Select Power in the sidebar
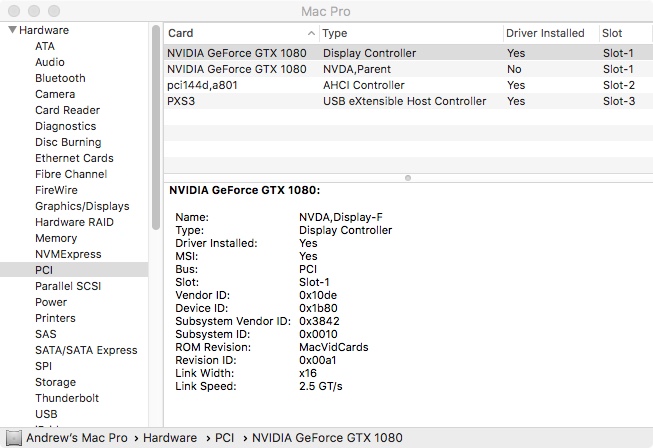Viewport: 653px width, 448px height. tap(51, 302)
